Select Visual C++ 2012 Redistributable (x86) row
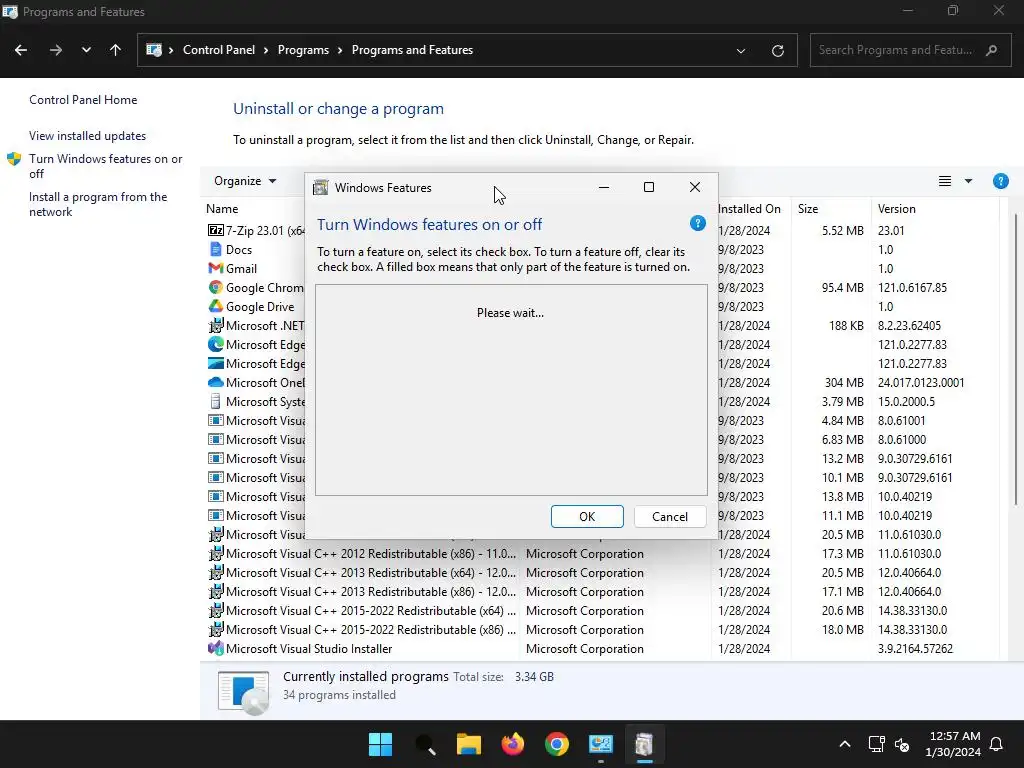The height and width of the screenshot is (768, 1024). [x=602, y=554]
